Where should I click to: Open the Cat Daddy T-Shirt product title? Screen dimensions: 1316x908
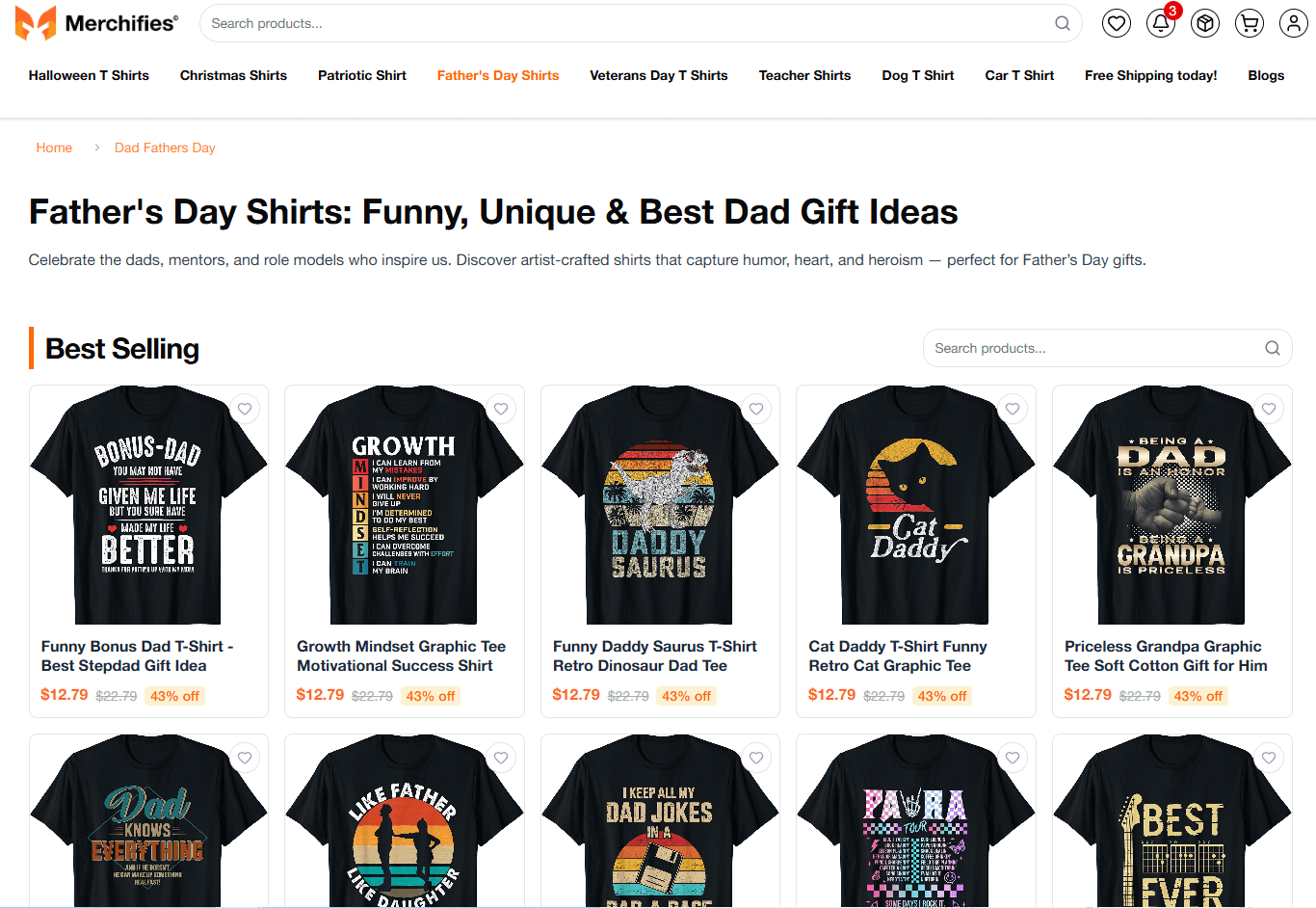(898, 655)
